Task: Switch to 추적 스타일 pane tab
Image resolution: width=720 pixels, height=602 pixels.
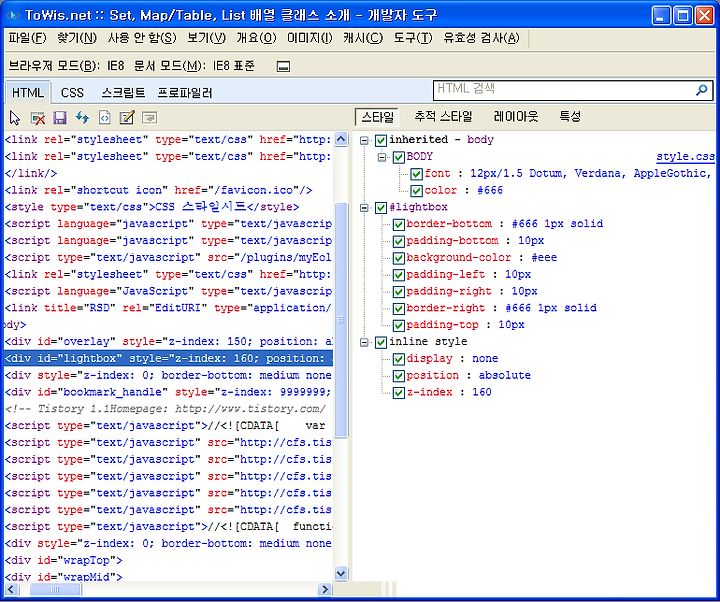Action: coord(443,117)
